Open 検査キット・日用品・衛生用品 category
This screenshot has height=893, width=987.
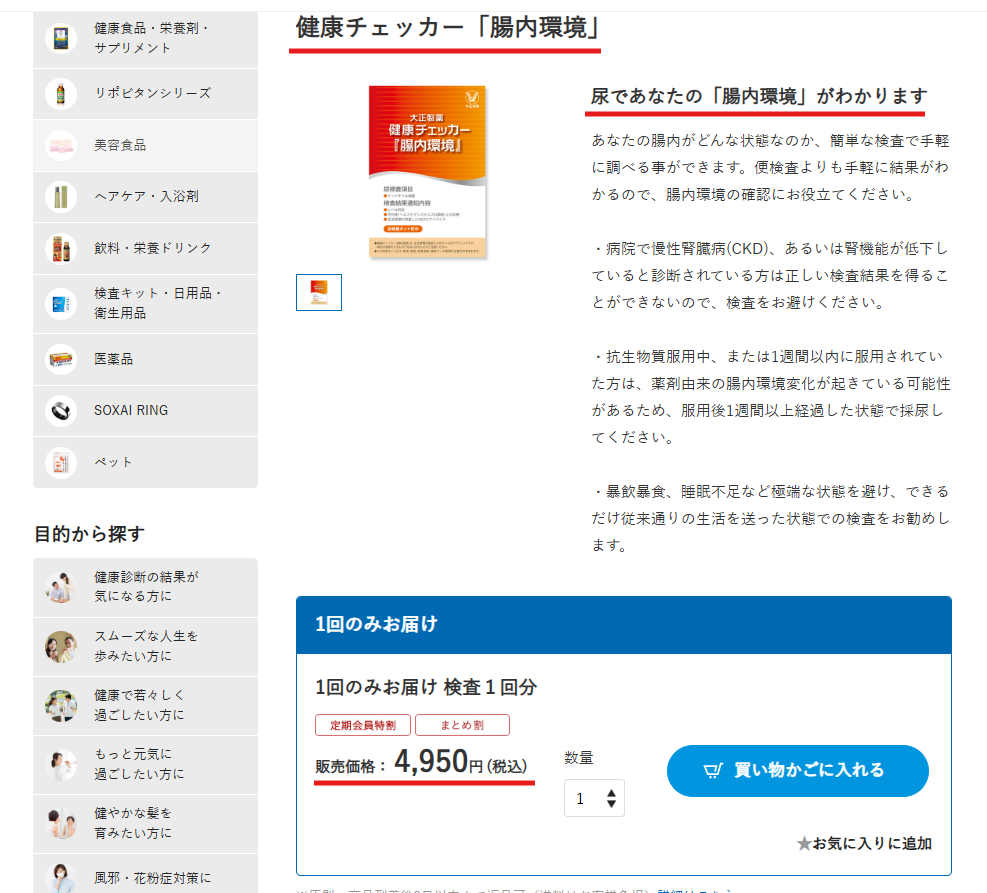145,304
